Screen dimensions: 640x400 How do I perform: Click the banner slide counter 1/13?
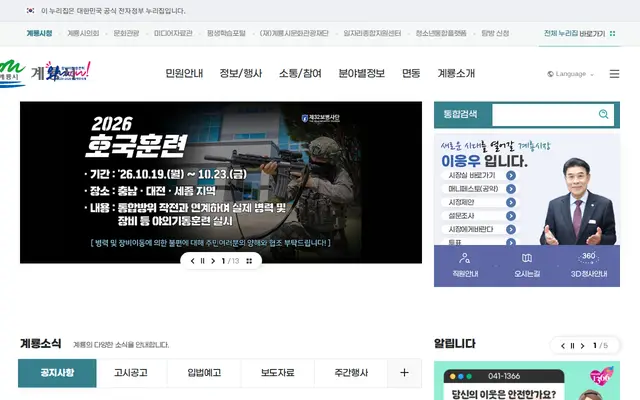pos(230,261)
